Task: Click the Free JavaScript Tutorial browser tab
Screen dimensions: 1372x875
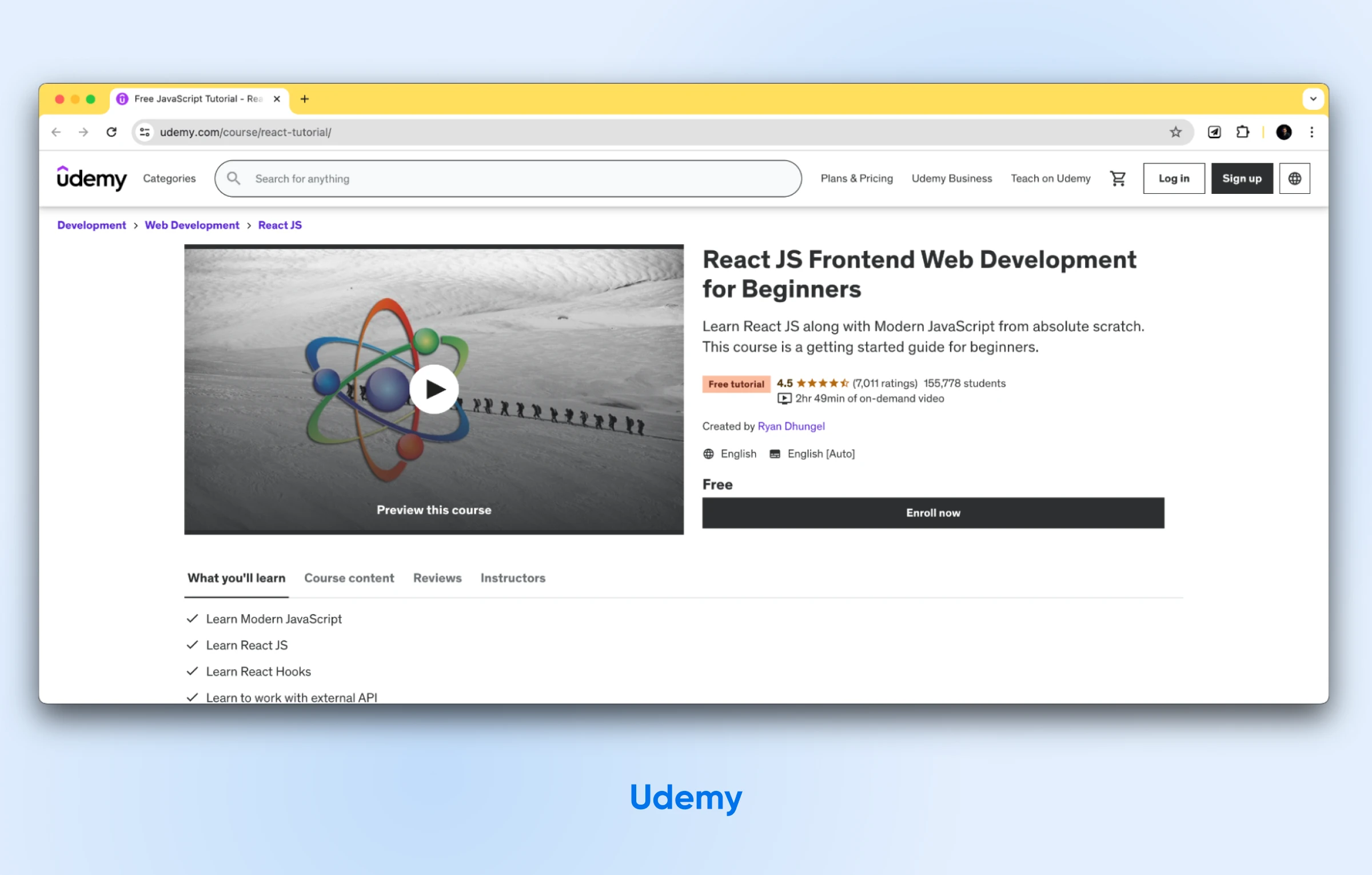Action: tap(199, 99)
